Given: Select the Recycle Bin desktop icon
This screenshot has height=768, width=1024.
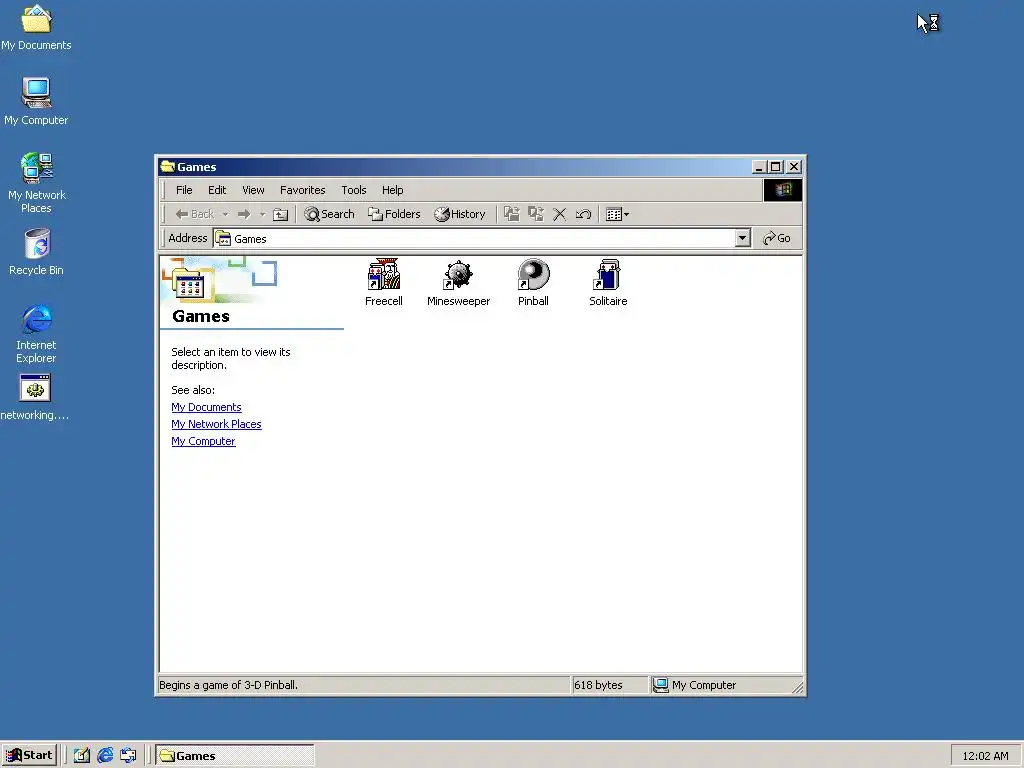Looking at the screenshot, I should [x=37, y=252].
